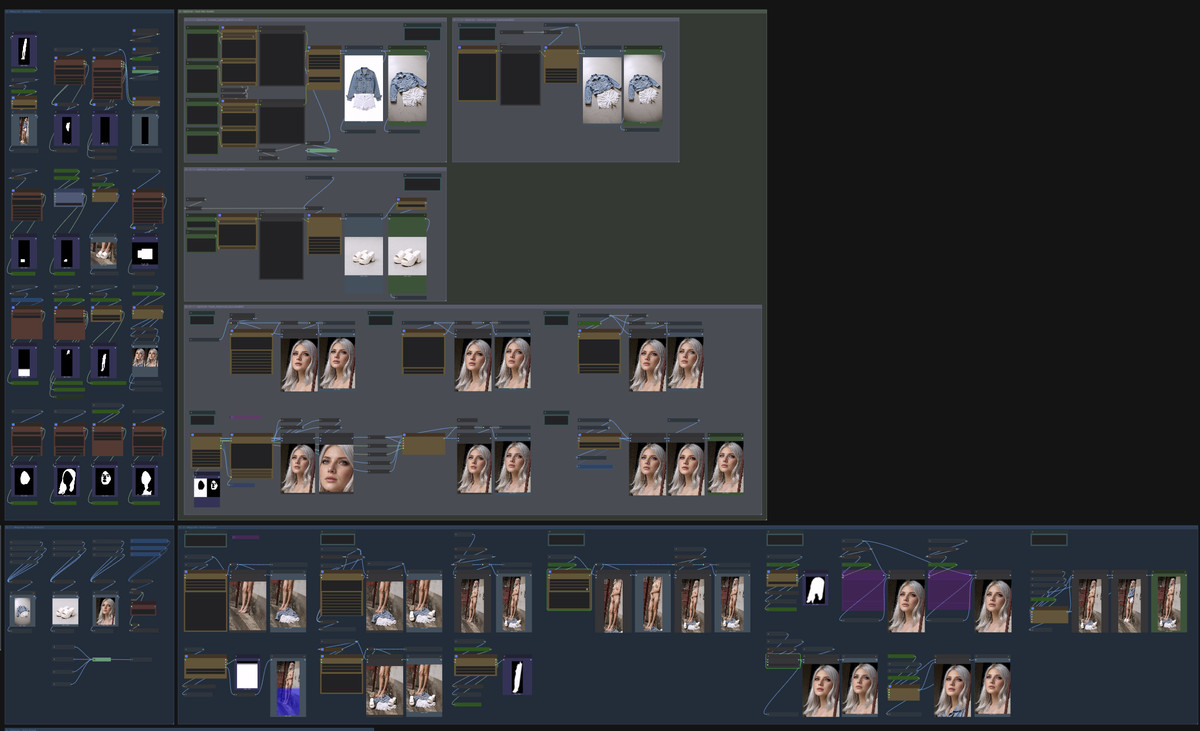Select the white sandals preview in the blue-gray node
Viewport: 1200px width, 731px height.
[x=364, y=256]
